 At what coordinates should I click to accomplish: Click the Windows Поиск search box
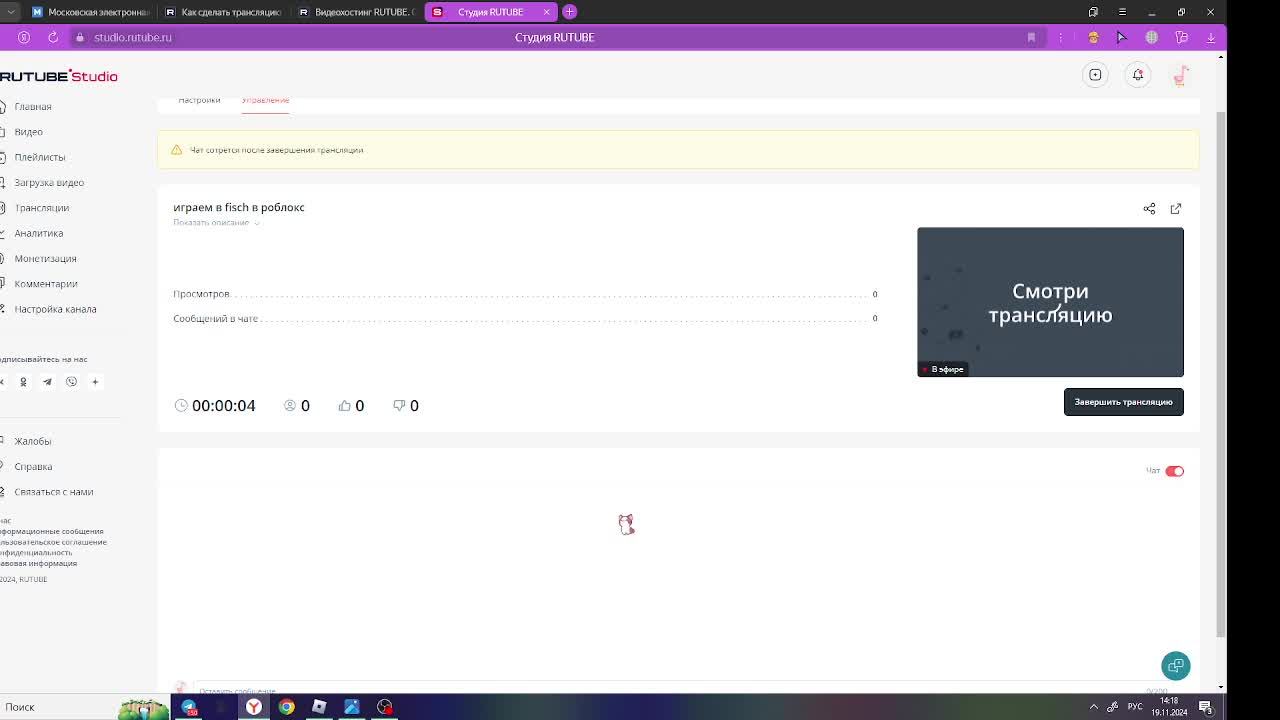tap(60, 707)
